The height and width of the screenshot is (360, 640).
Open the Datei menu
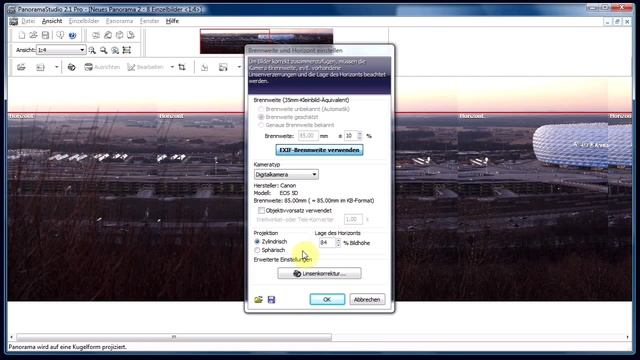click(28, 21)
